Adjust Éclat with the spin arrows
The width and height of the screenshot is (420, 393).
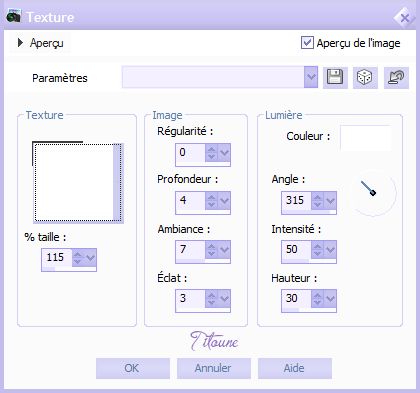[x=211, y=299]
